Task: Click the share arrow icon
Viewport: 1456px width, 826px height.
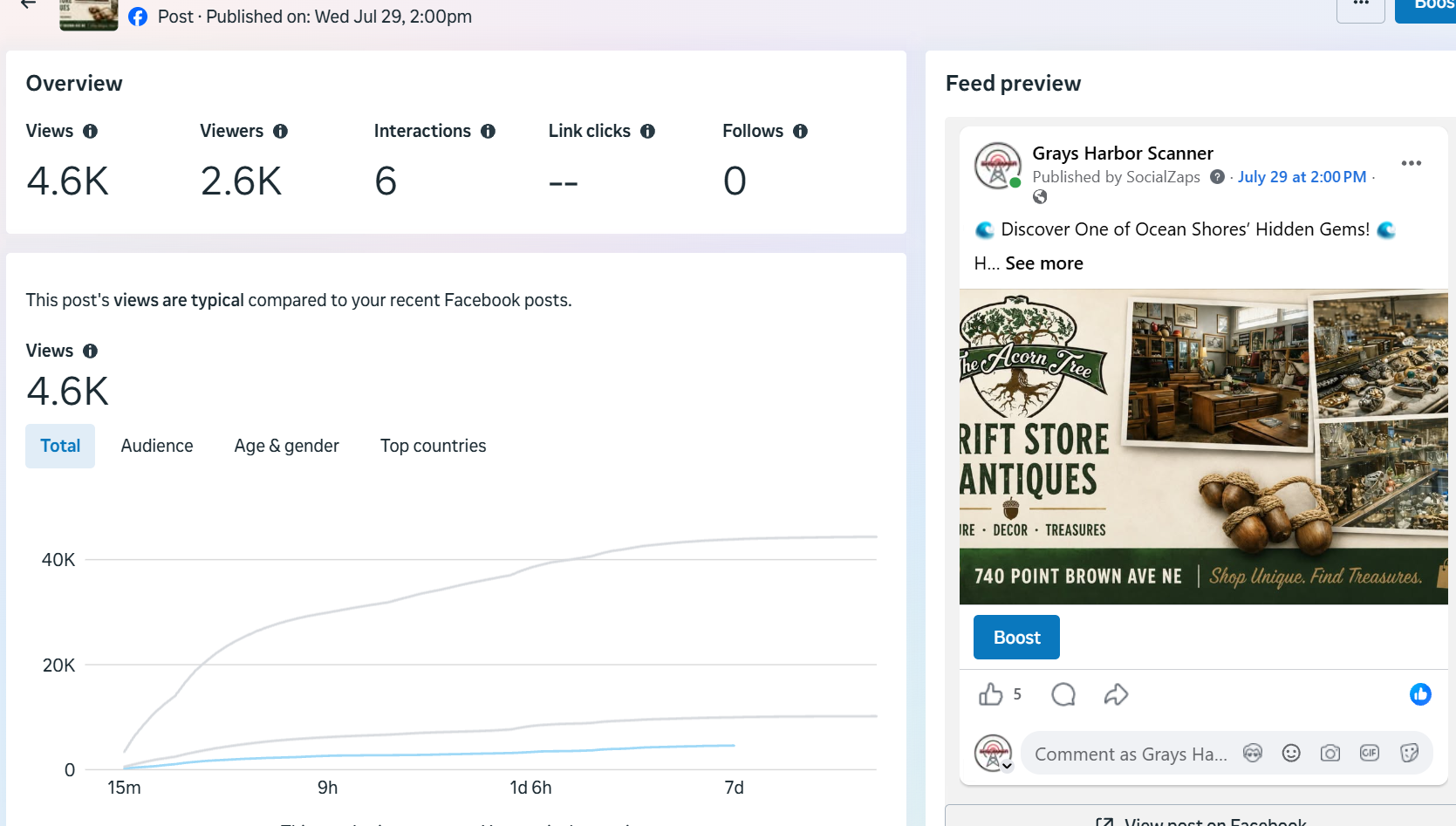Action: click(x=1116, y=694)
